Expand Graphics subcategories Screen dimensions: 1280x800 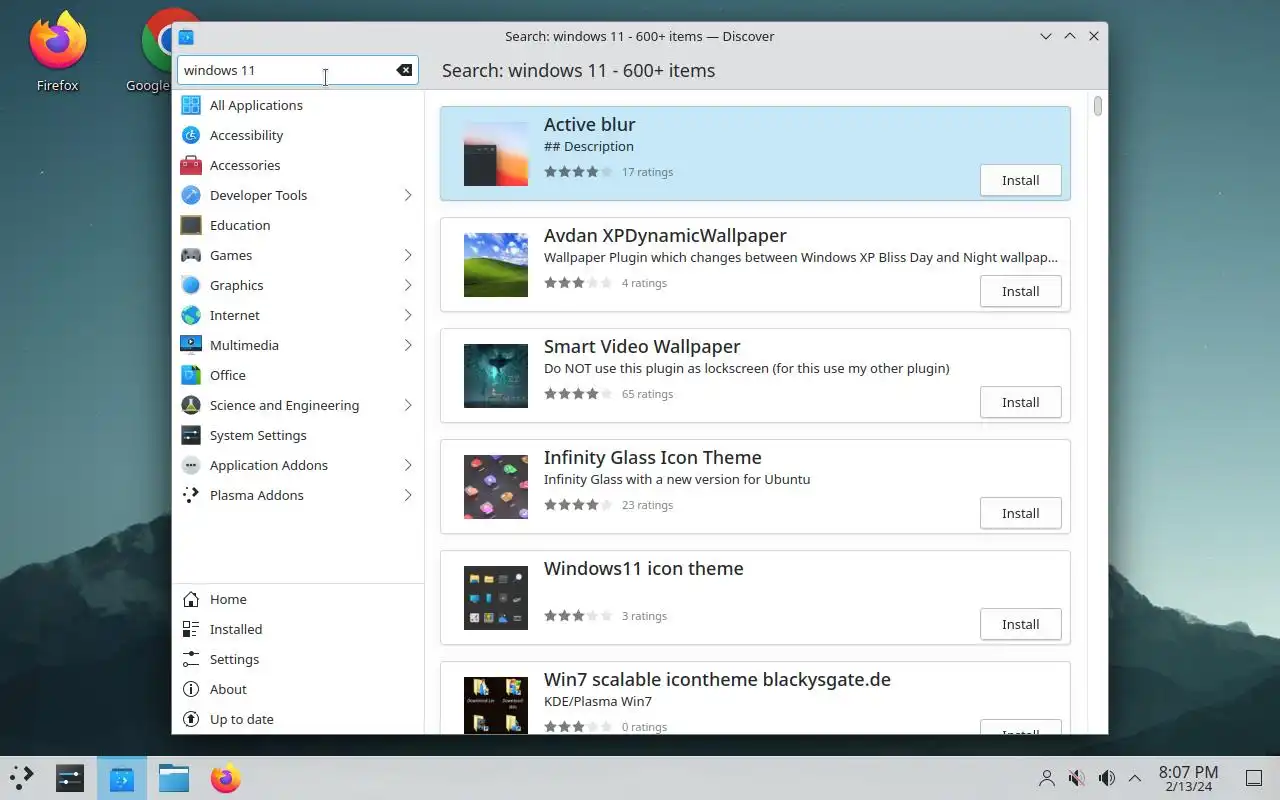(x=408, y=285)
